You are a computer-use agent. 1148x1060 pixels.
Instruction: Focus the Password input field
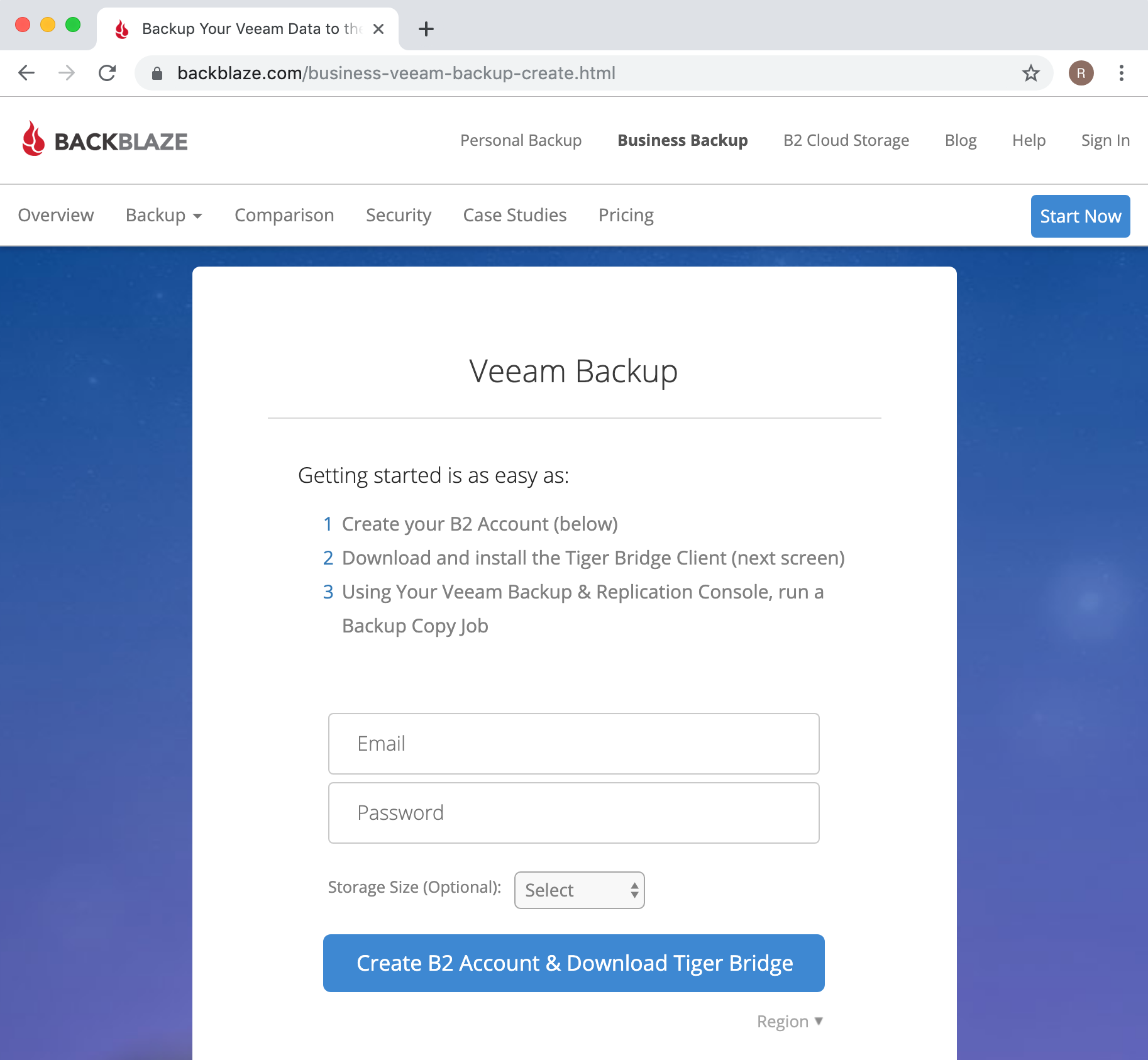coord(574,813)
